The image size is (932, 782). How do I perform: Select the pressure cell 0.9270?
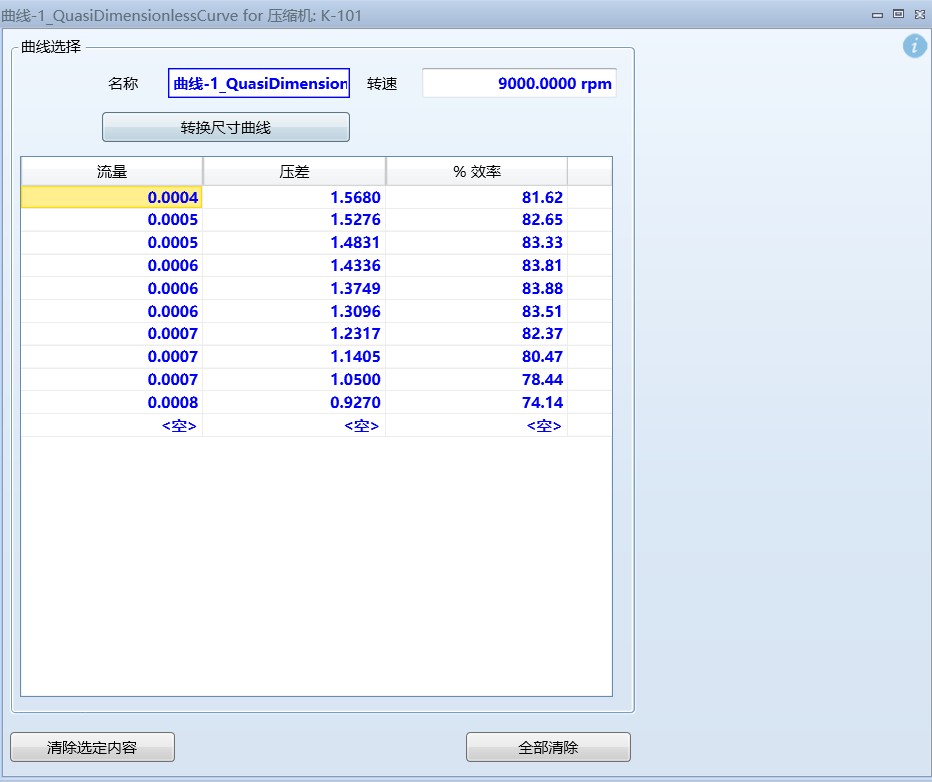[x=294, y=402]
